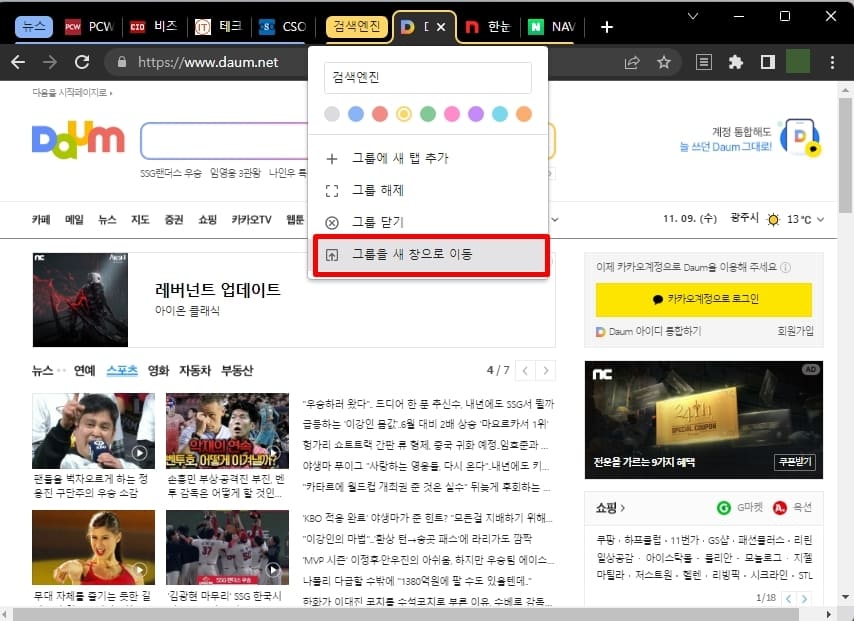Click the back navigation arrow
Screen dimensions: 854x621
pos(20,60)
